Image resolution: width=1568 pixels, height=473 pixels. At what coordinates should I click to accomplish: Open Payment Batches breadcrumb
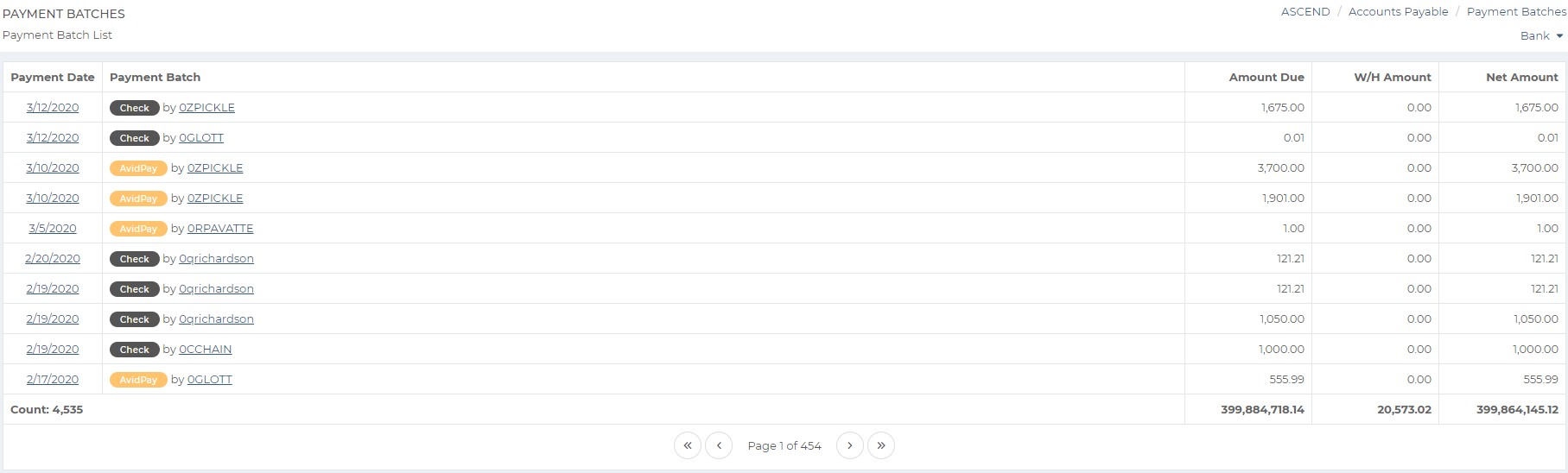(1516, 11)
